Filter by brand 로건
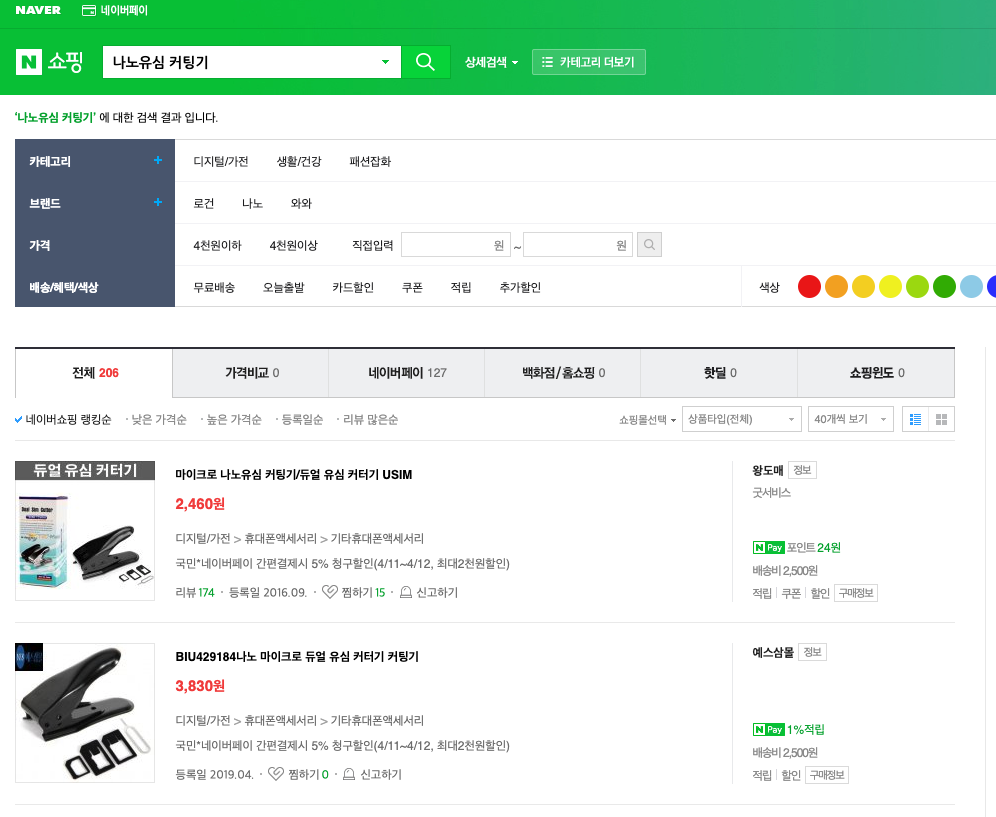This screenshot has height=817, width=996. (x=204, y=203)
